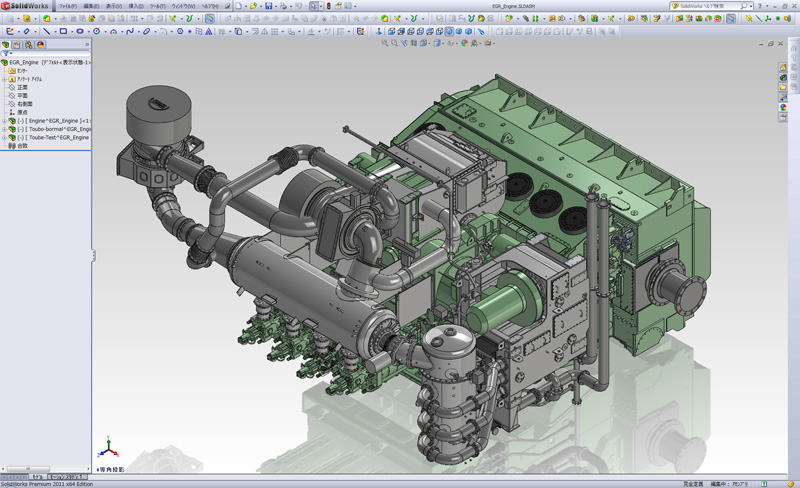Screen dimensions: 800x488
Task: Expand the feature tree panel with the chevron
Action: [x=86, y=45]
